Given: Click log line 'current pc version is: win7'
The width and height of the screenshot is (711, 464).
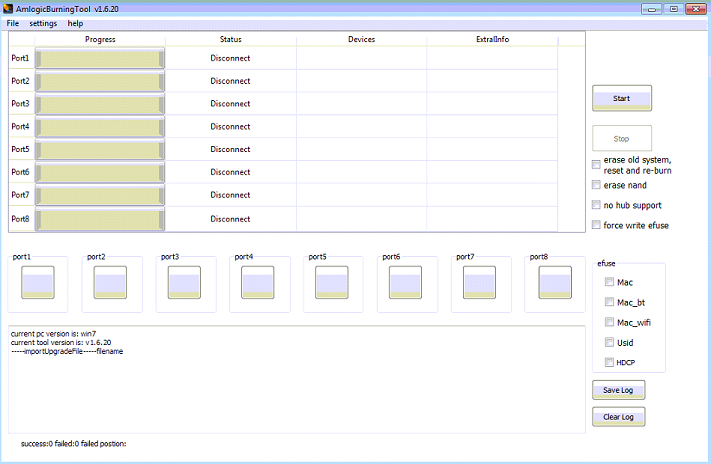Looking at the screenshot, I should (54, 333).
